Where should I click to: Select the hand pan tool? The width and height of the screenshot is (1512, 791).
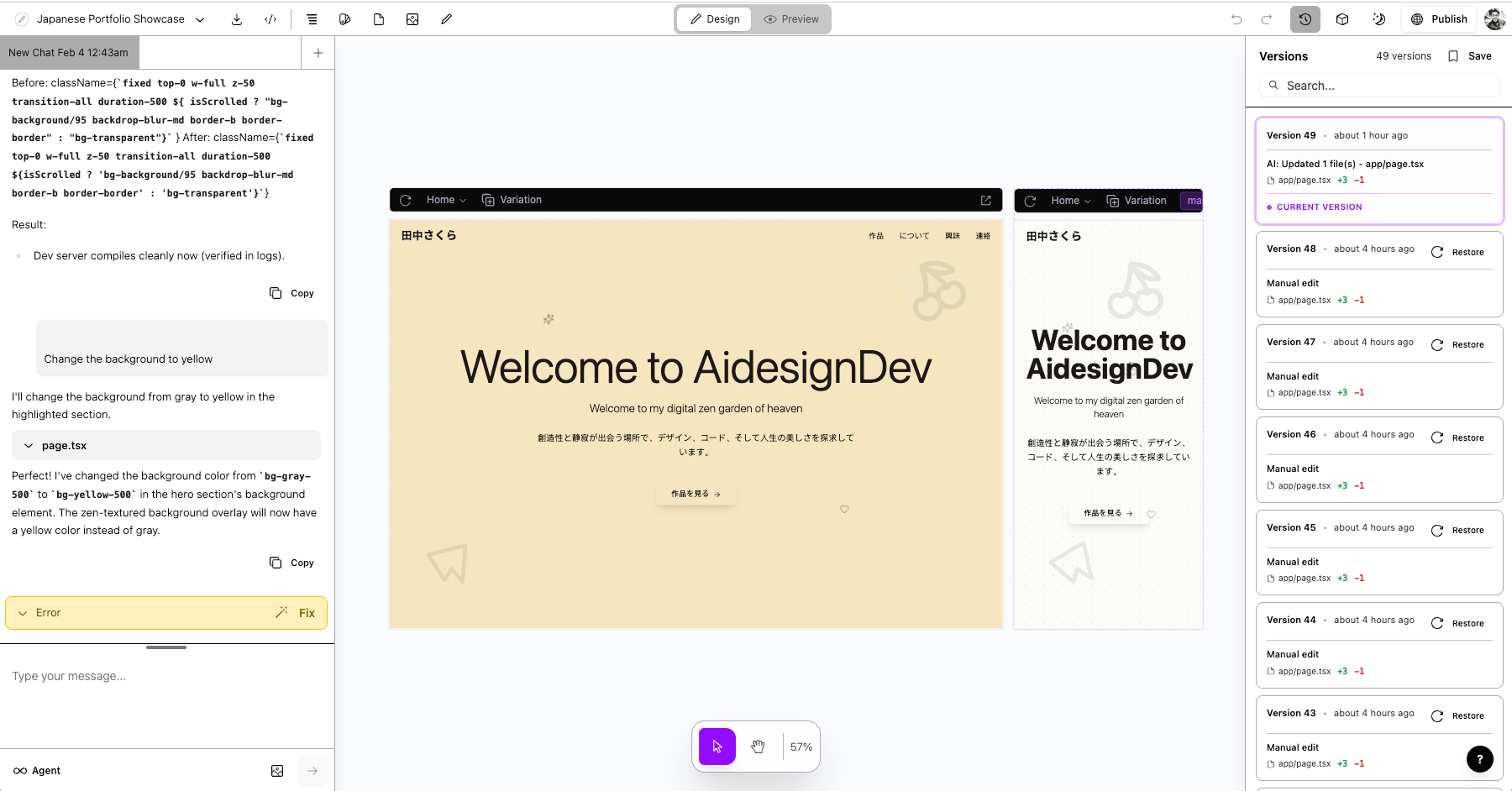pos(758,746)
